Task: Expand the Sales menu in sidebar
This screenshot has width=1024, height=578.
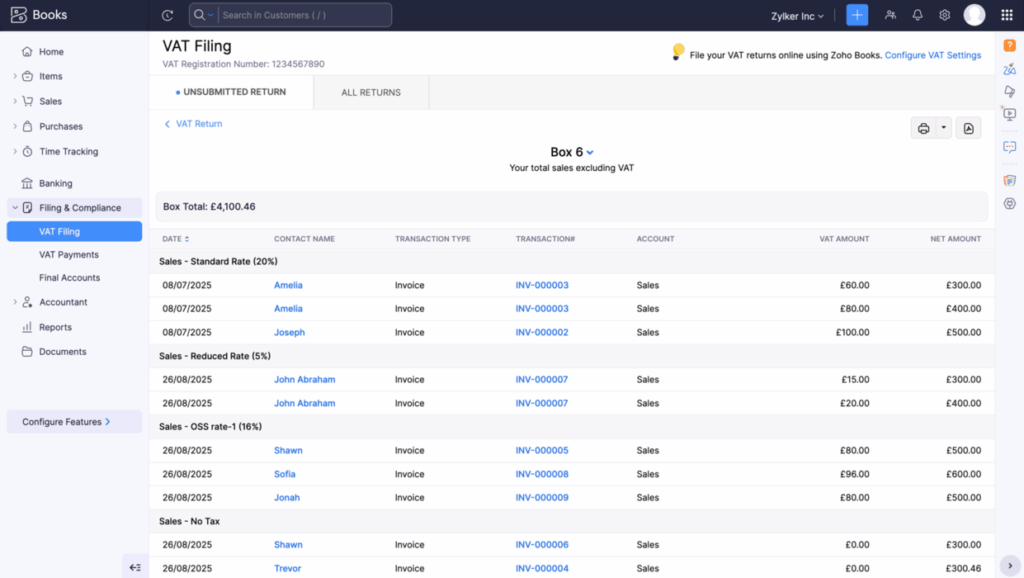Action: [50, 101]
